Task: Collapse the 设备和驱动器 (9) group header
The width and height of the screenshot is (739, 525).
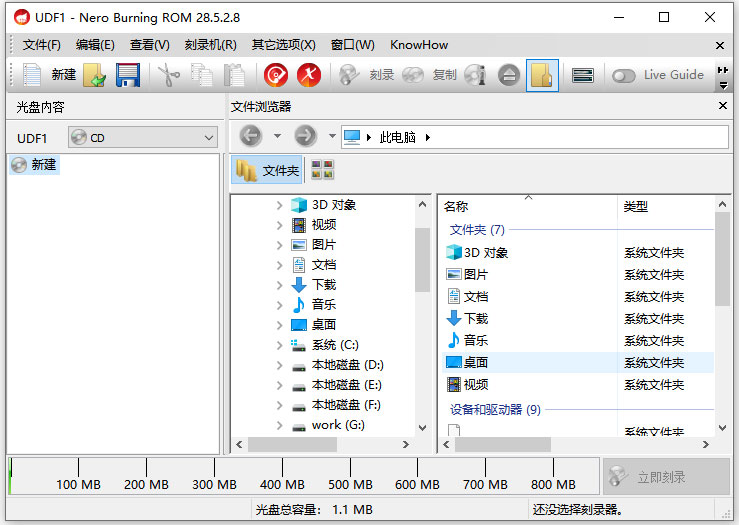Action: coord(495,410)
